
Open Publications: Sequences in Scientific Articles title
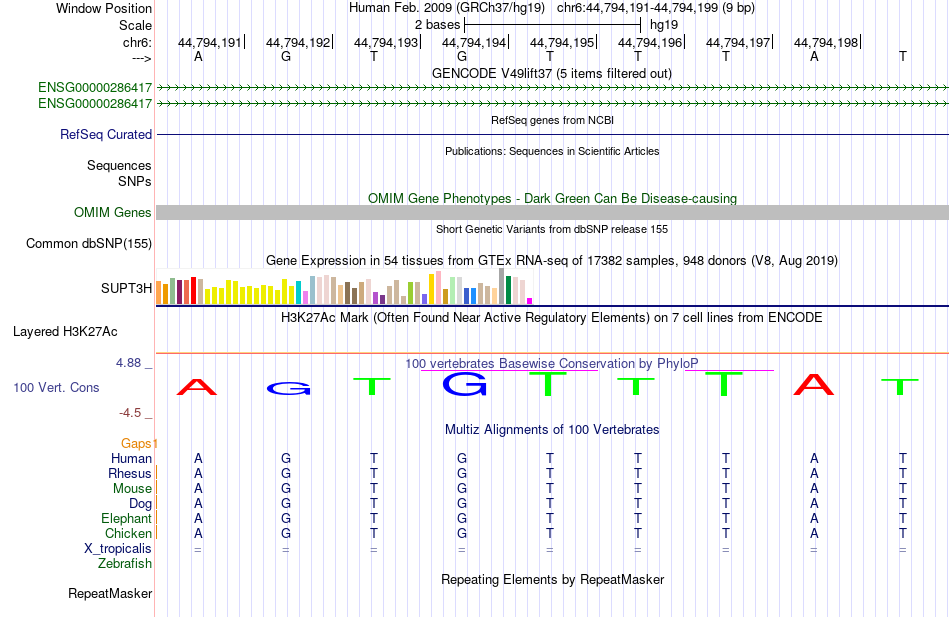(x=552, y=151)
